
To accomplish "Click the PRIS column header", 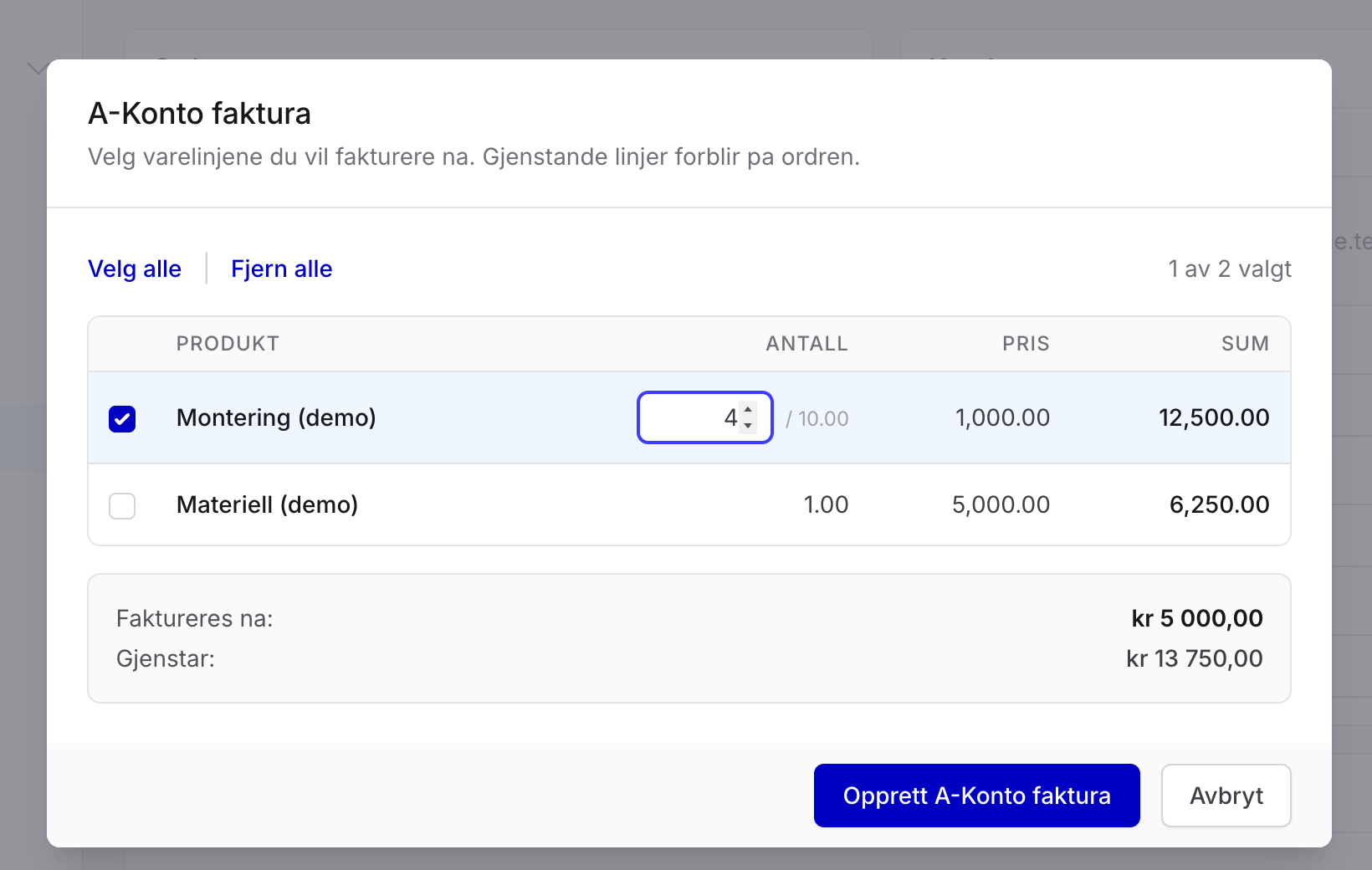I will coord(1026,344).
